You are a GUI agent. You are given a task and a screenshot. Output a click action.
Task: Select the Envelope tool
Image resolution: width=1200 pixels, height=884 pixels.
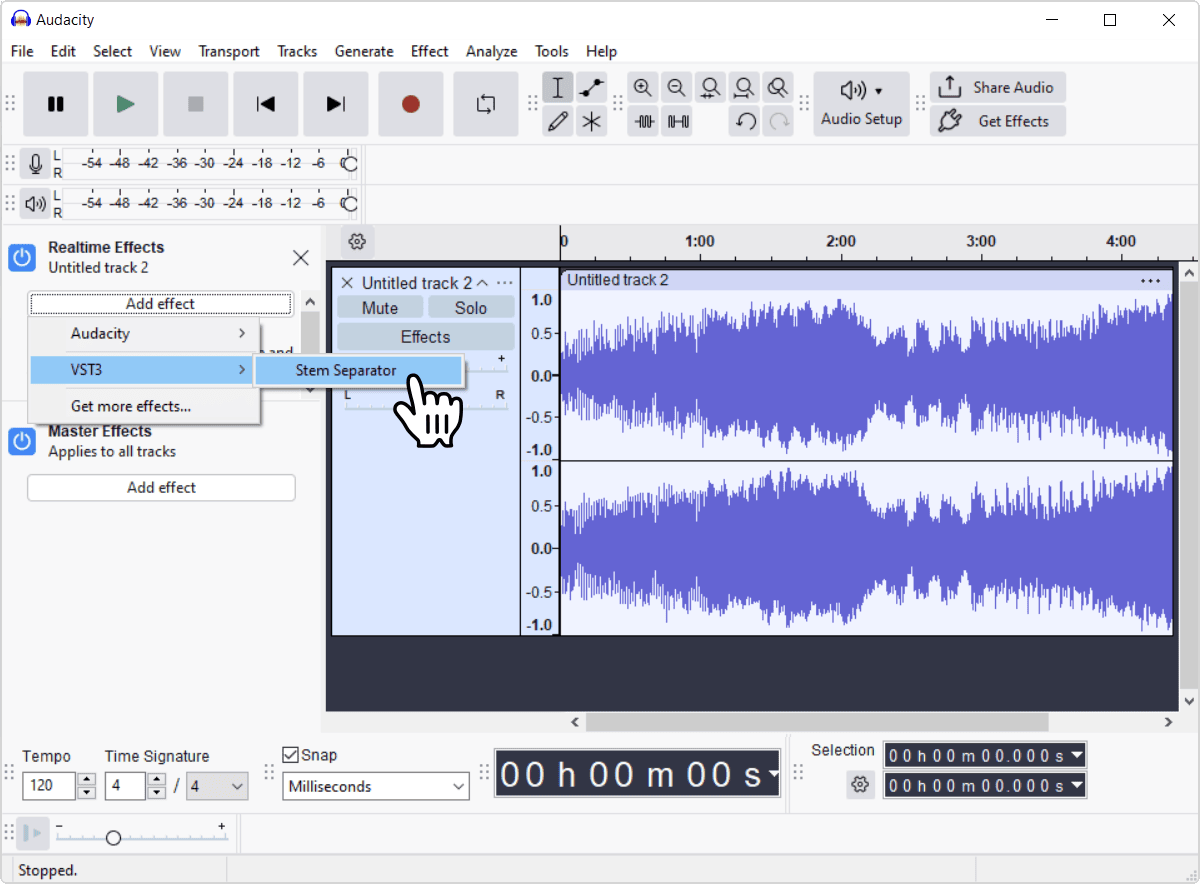click(x=591, y=88)
